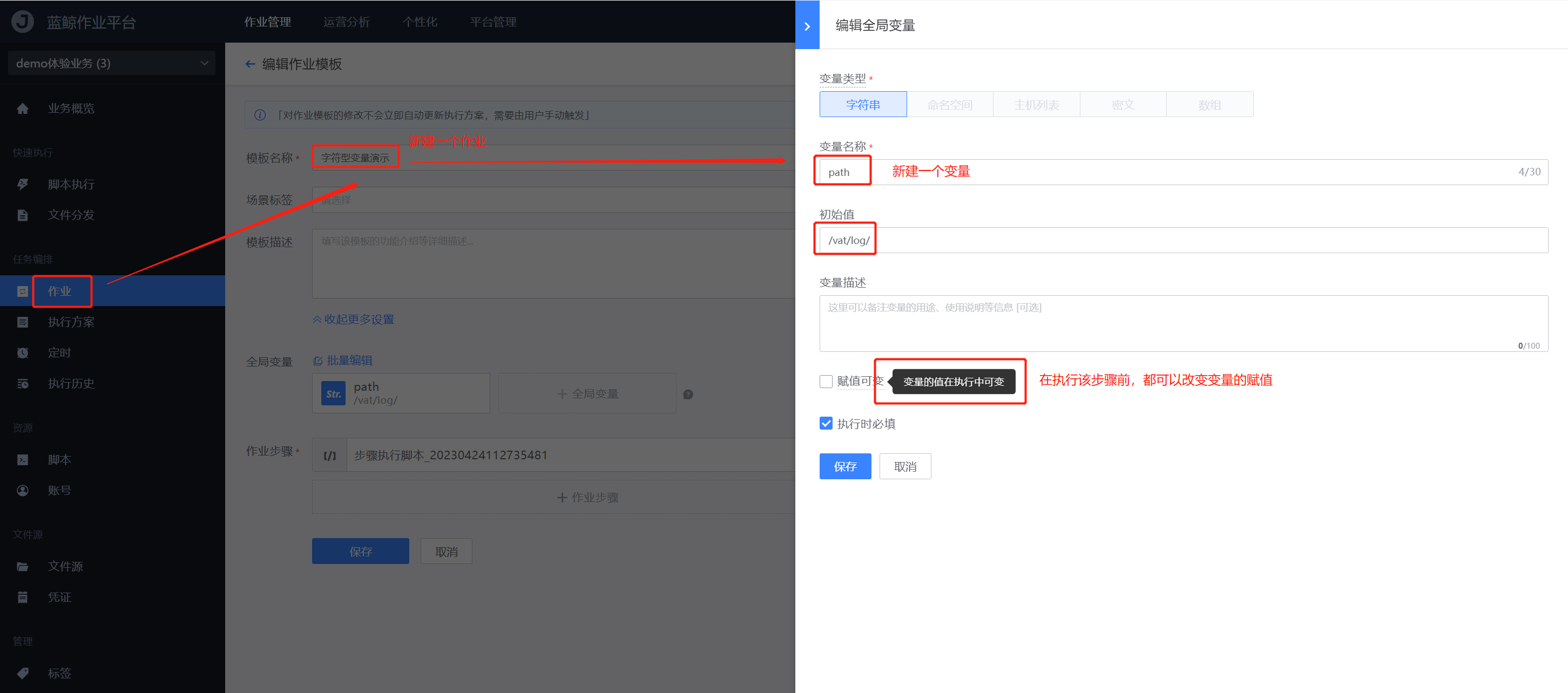Click the 变量名称 input containing path
Screen dimensions: 1568x693
tap(1184, 172)
